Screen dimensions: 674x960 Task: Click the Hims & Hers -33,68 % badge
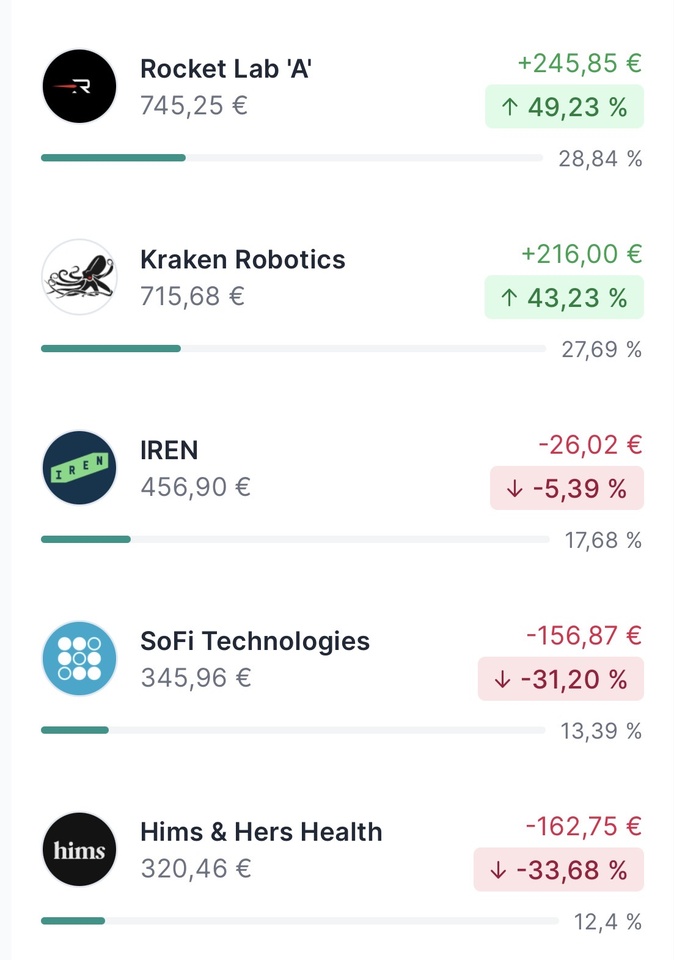558,870
